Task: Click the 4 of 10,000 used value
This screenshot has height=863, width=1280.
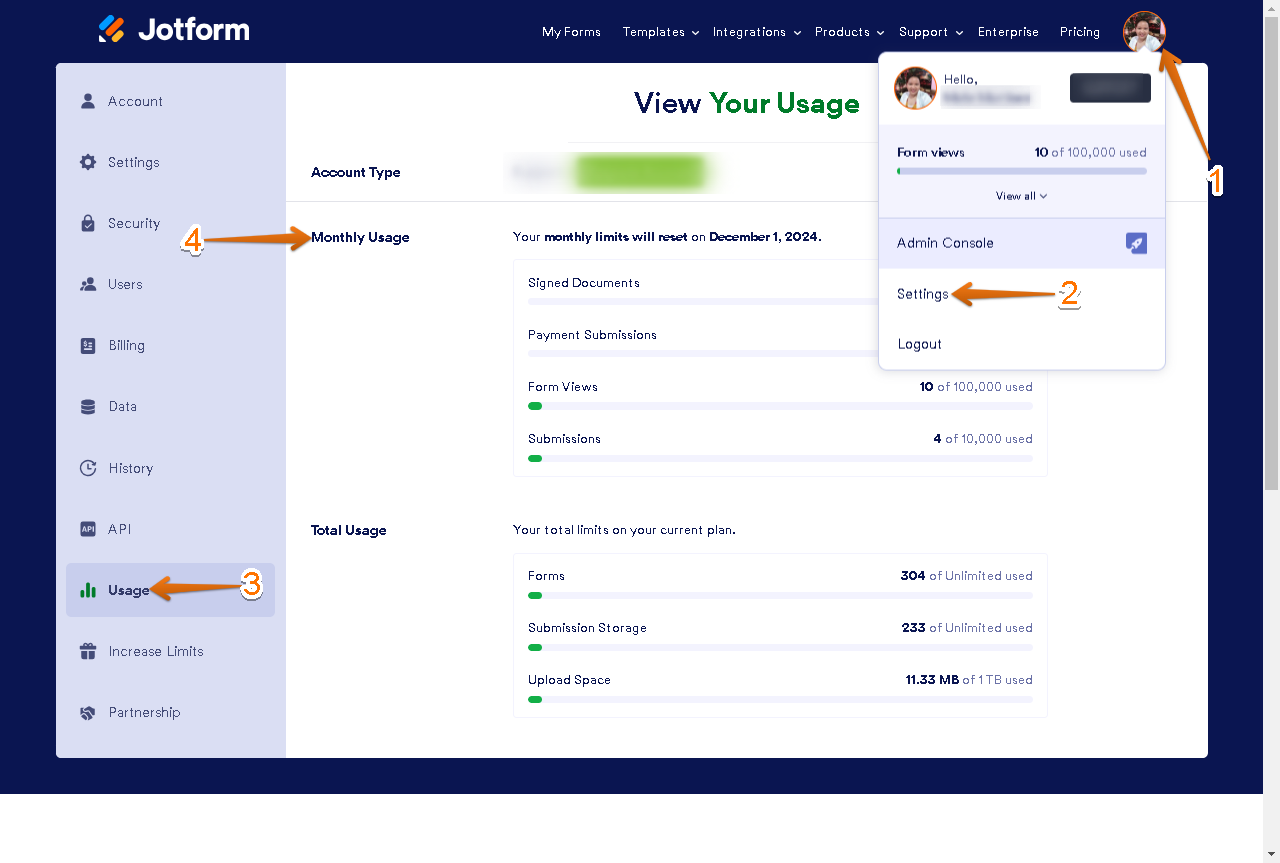Action: pos(983,439)
